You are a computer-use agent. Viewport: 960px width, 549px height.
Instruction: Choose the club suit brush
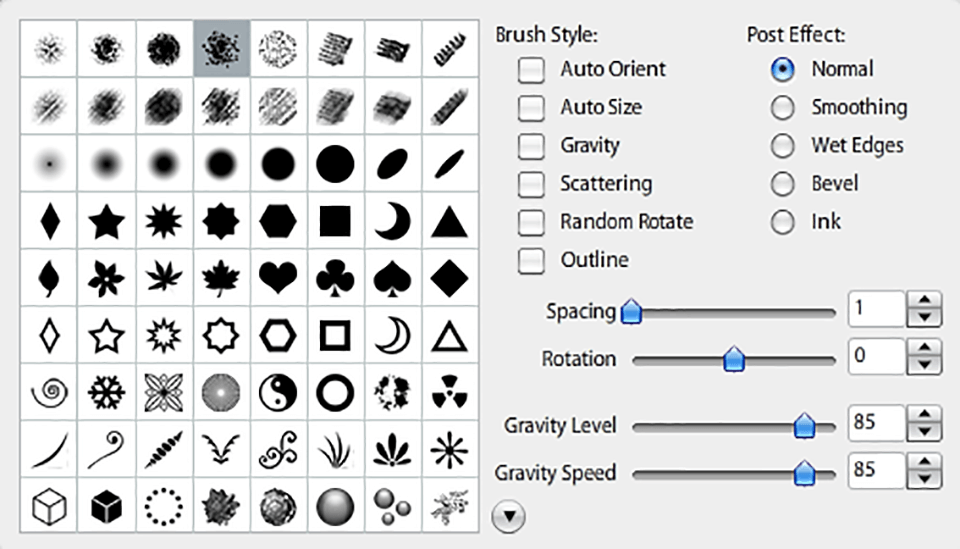335,278
